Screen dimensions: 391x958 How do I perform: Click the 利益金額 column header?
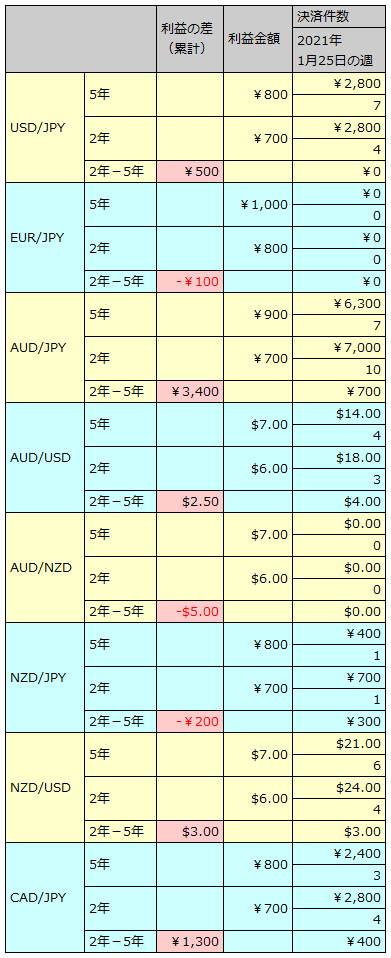pos(258,39)
